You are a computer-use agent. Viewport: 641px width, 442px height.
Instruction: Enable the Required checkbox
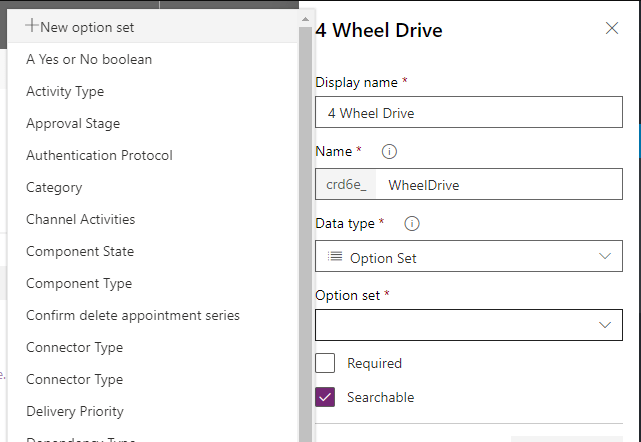pyautogui.click(x=325, y=363)
